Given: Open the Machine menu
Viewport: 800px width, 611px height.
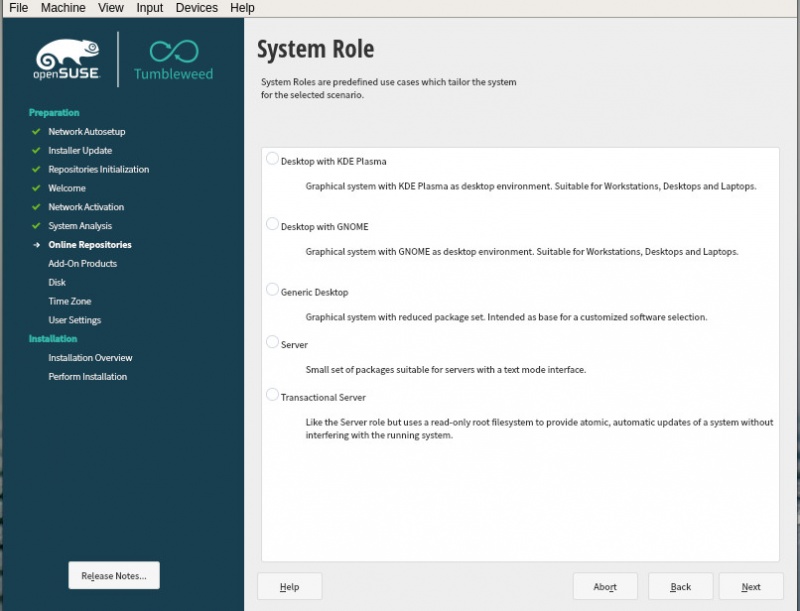Looking at the screenshot, I should 63,8.
